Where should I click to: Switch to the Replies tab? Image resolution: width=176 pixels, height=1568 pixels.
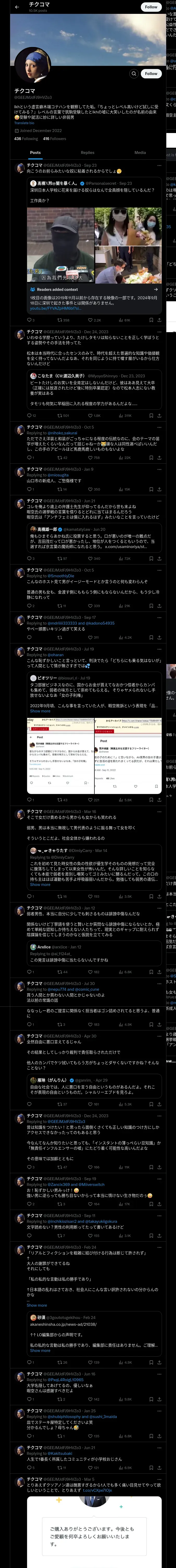click(x=87, y=153)
